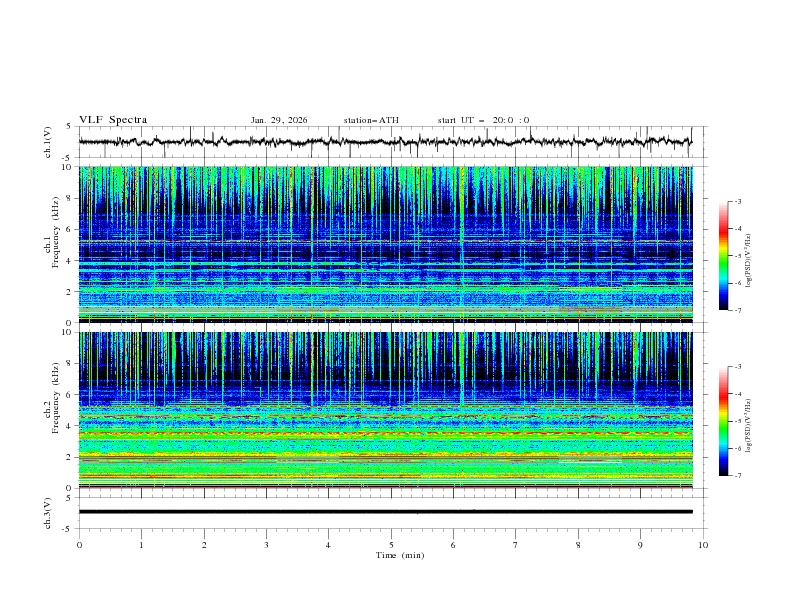Click the date 'Jan. 29, 2026'

(279, 120)
